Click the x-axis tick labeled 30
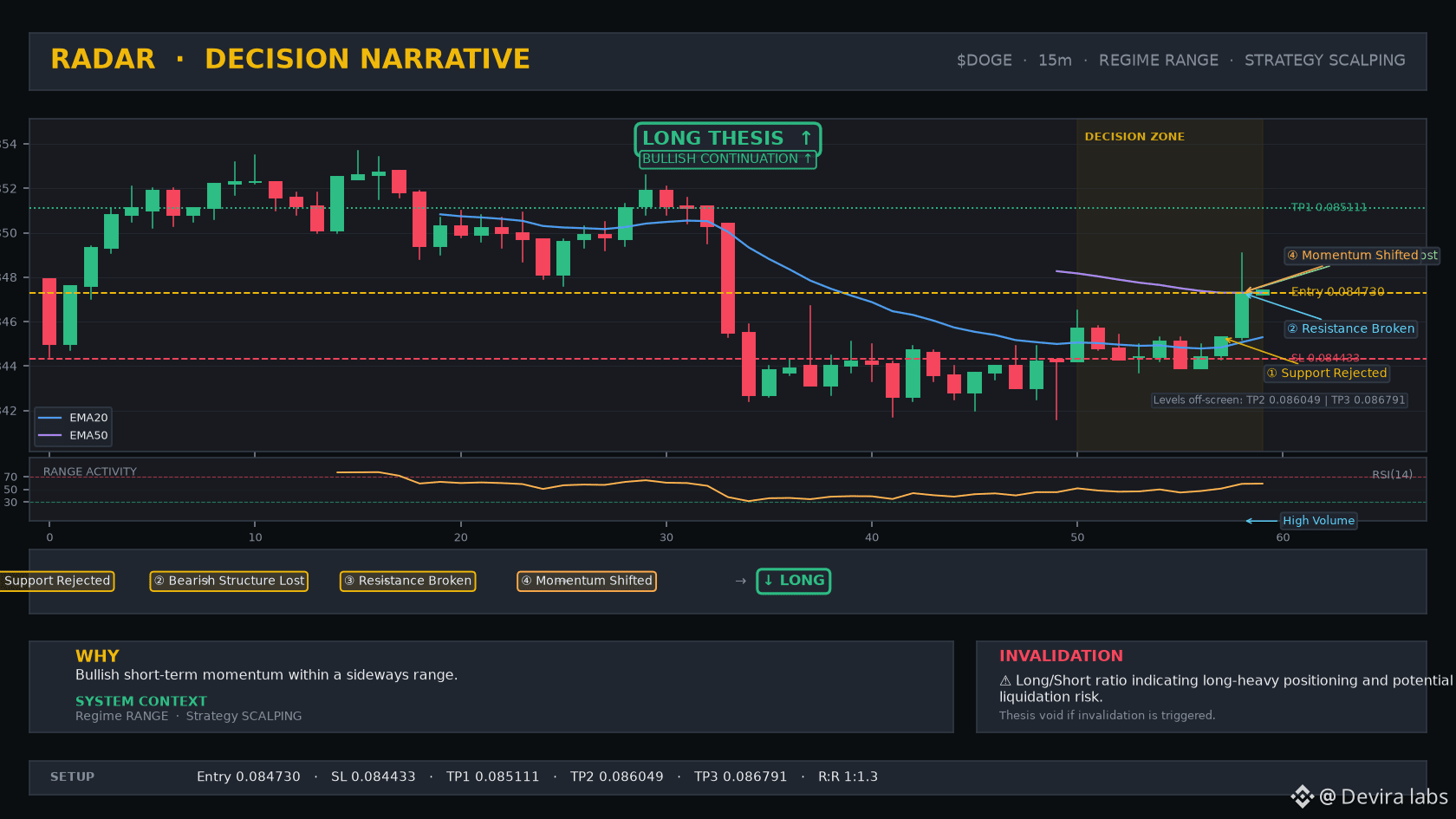1456x819 pixels. click(666, 537)
